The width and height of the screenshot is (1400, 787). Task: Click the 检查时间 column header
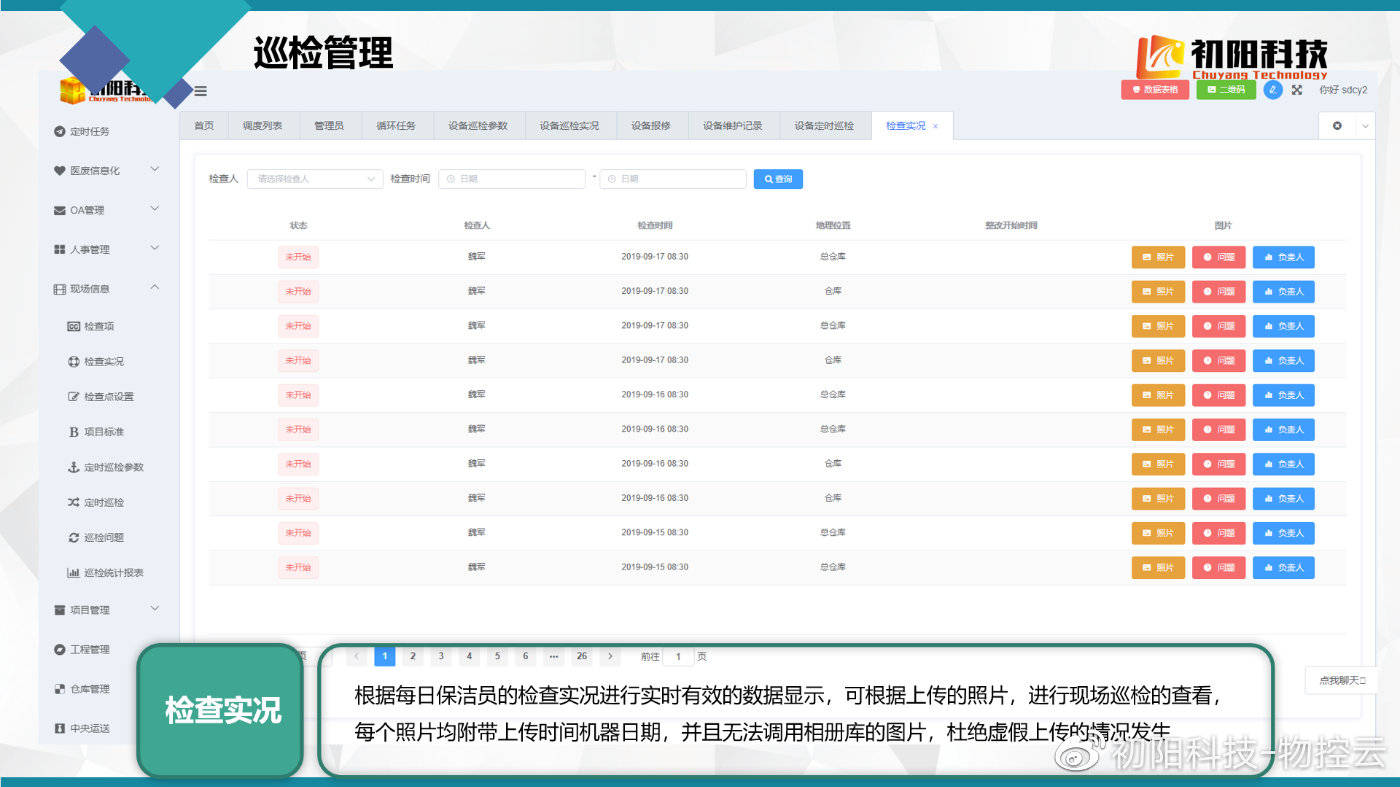[x=655, y=225]
